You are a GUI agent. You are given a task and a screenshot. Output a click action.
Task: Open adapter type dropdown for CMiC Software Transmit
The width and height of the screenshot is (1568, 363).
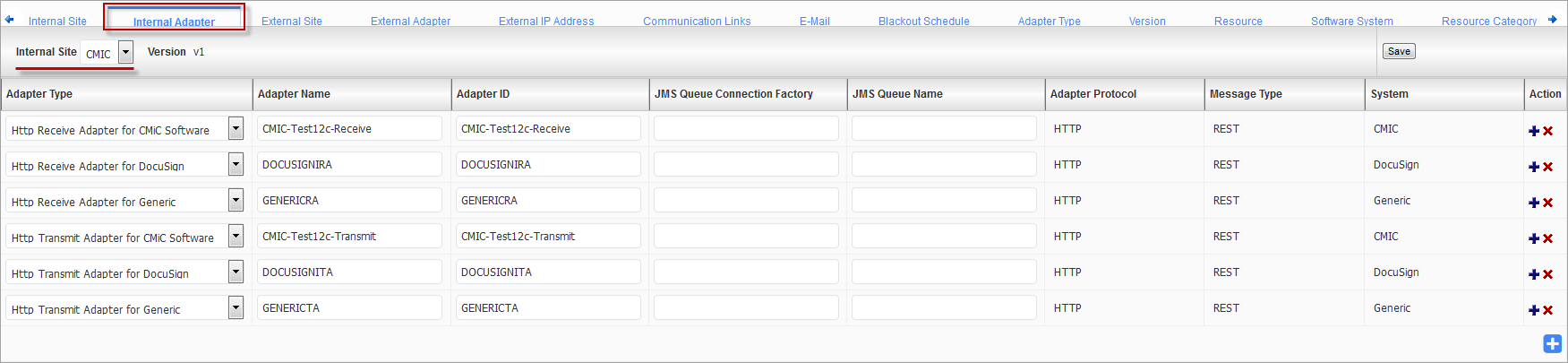(236, 237)
